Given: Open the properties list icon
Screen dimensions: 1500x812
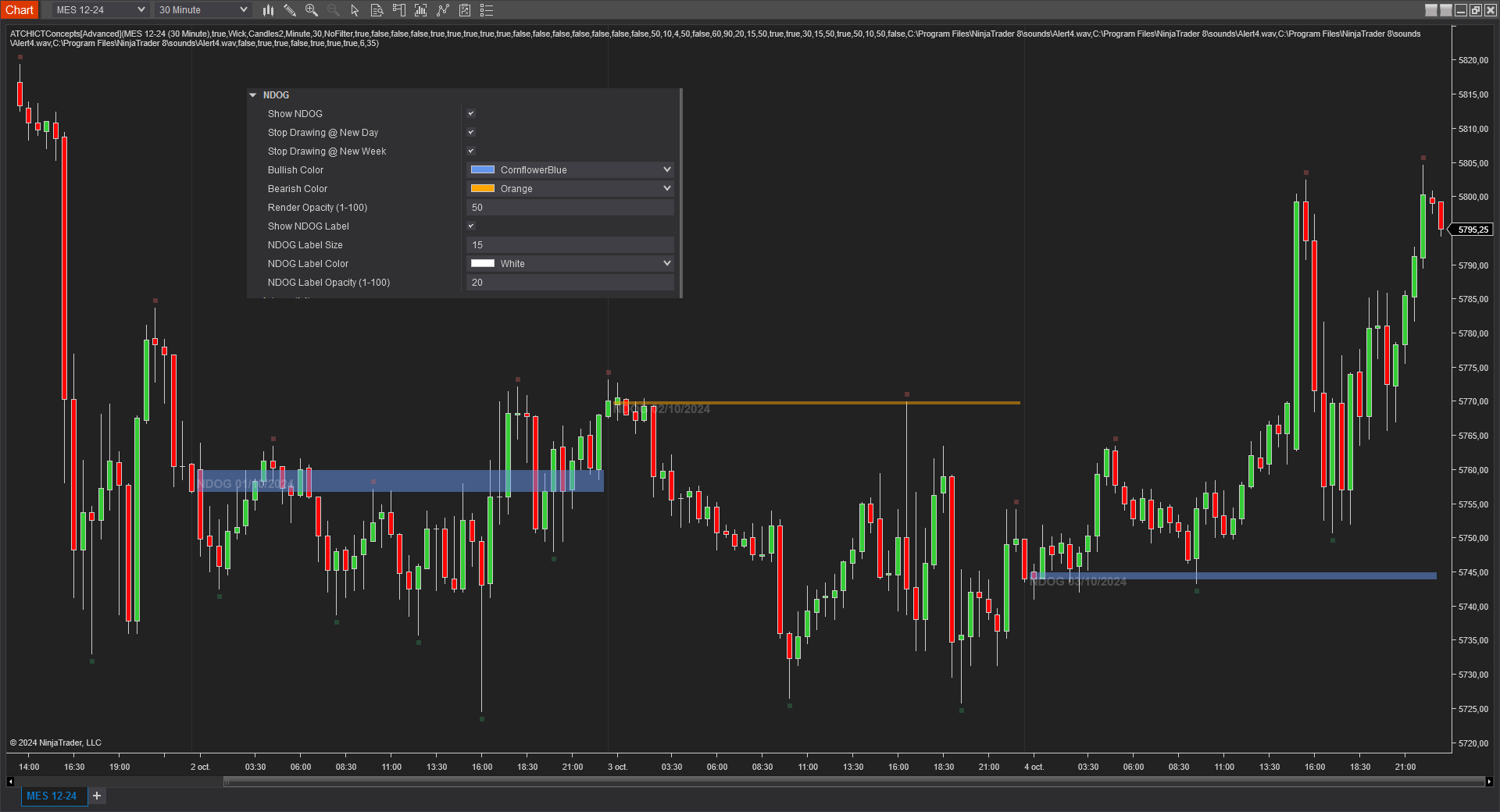Looking at the screenshot, I should click(x=487, y=10).
